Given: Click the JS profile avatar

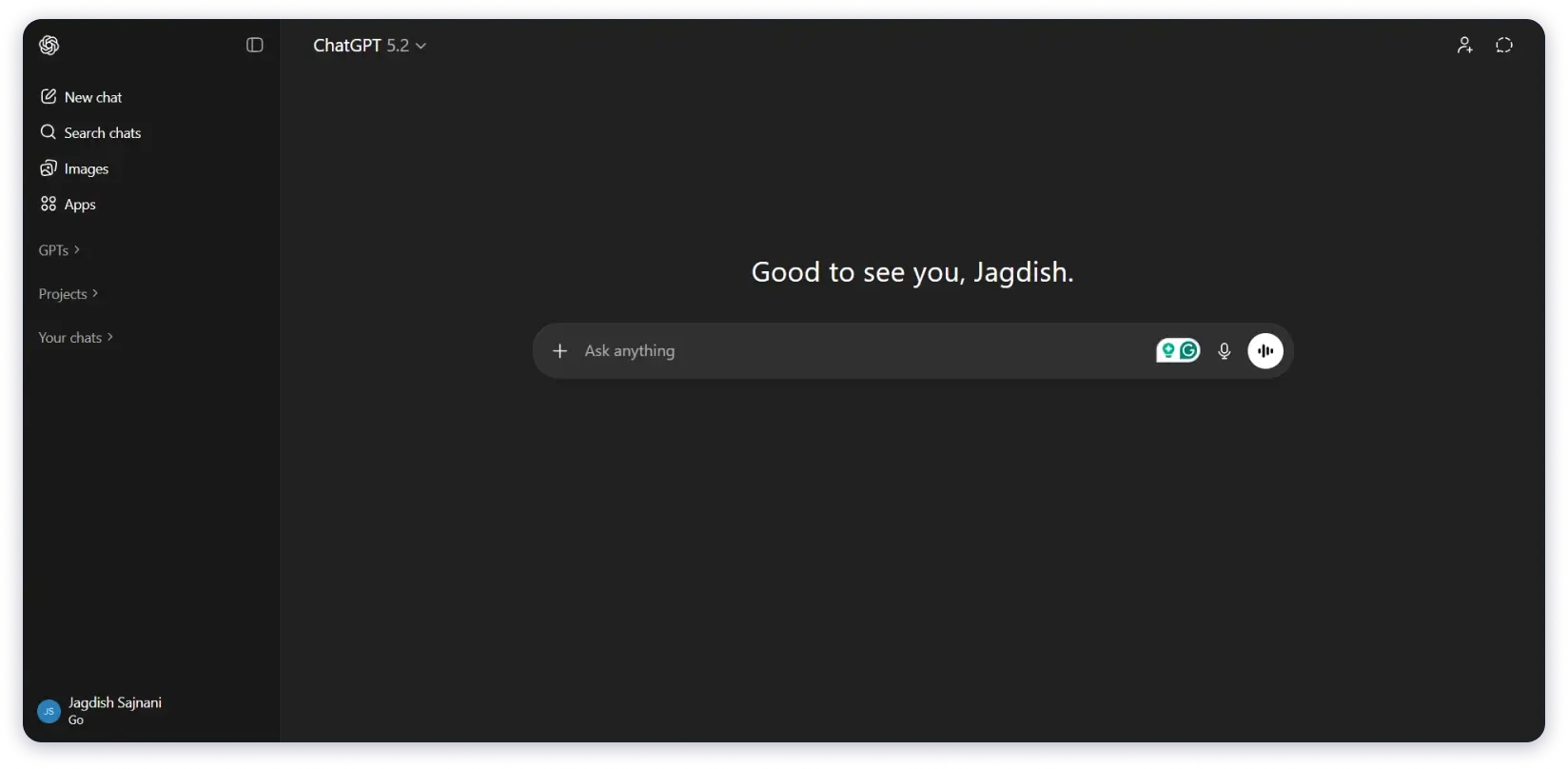Looking at the screenshot, I should click(49, 711).
